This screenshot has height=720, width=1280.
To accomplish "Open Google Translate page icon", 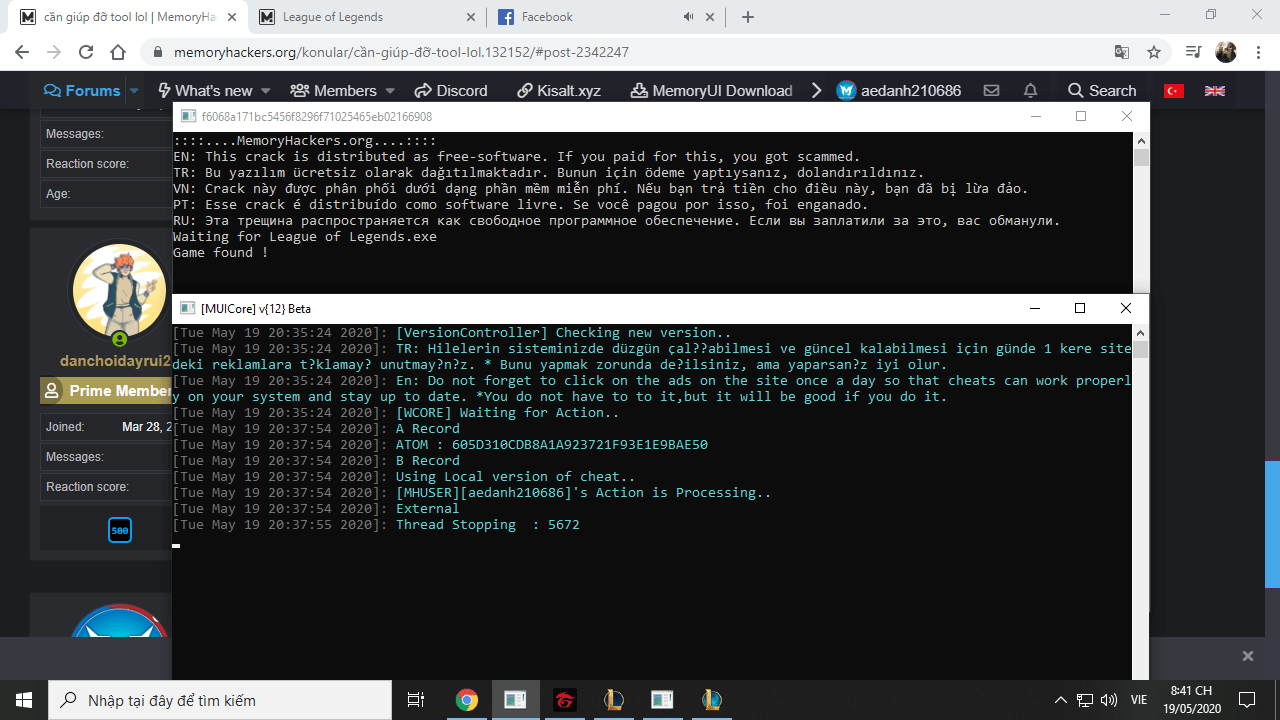I will (1122, 52).
